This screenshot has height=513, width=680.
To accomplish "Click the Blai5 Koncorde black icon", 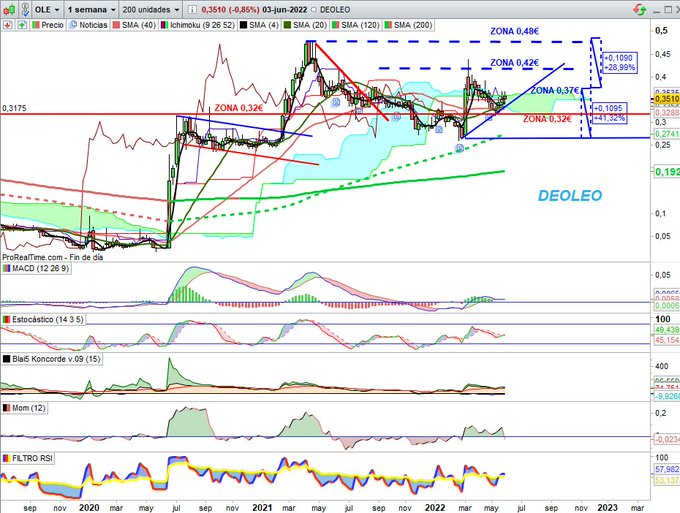I will point(7,359).
